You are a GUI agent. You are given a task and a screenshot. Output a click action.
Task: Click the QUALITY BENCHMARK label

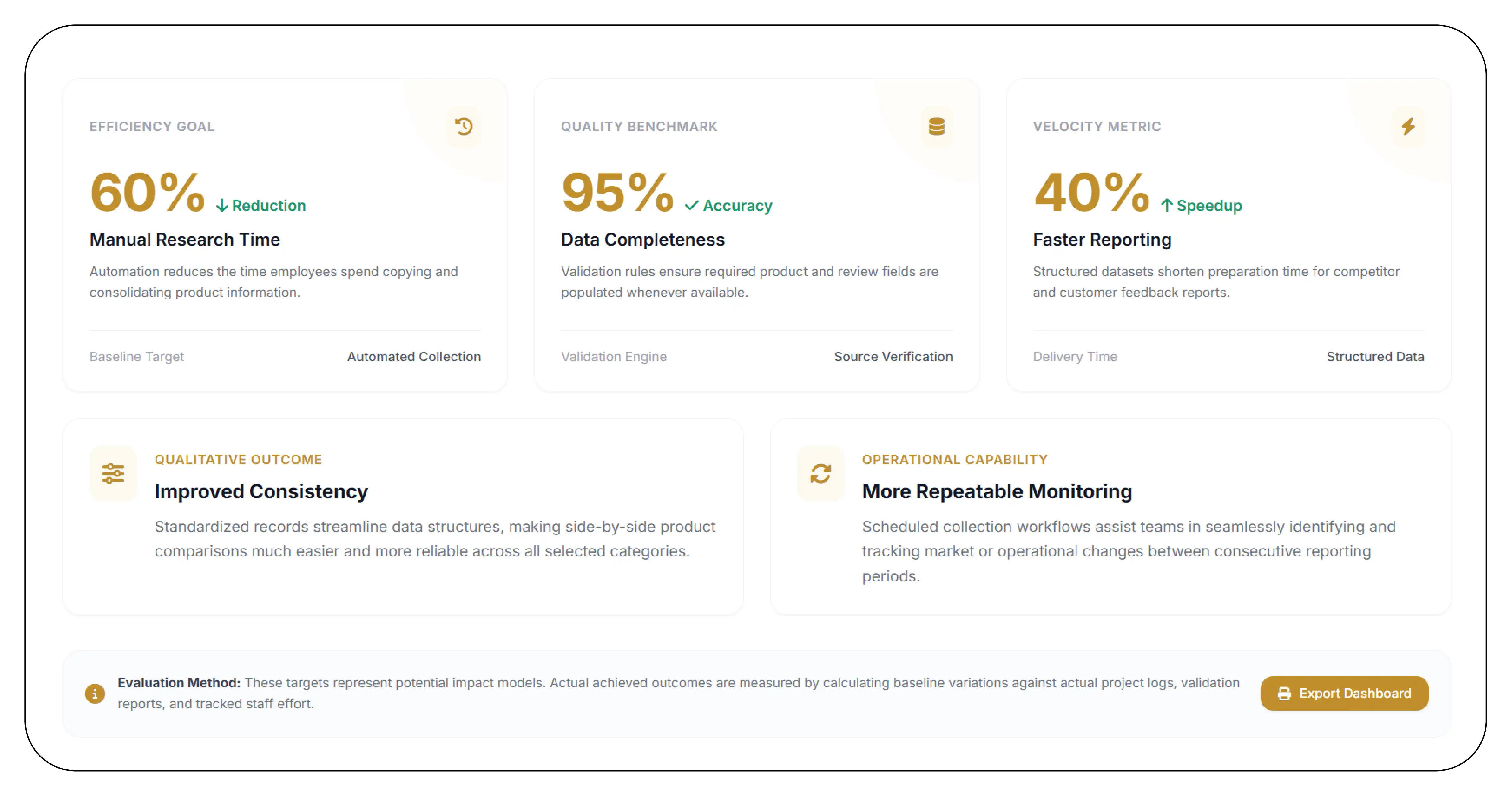click(639, 126)
